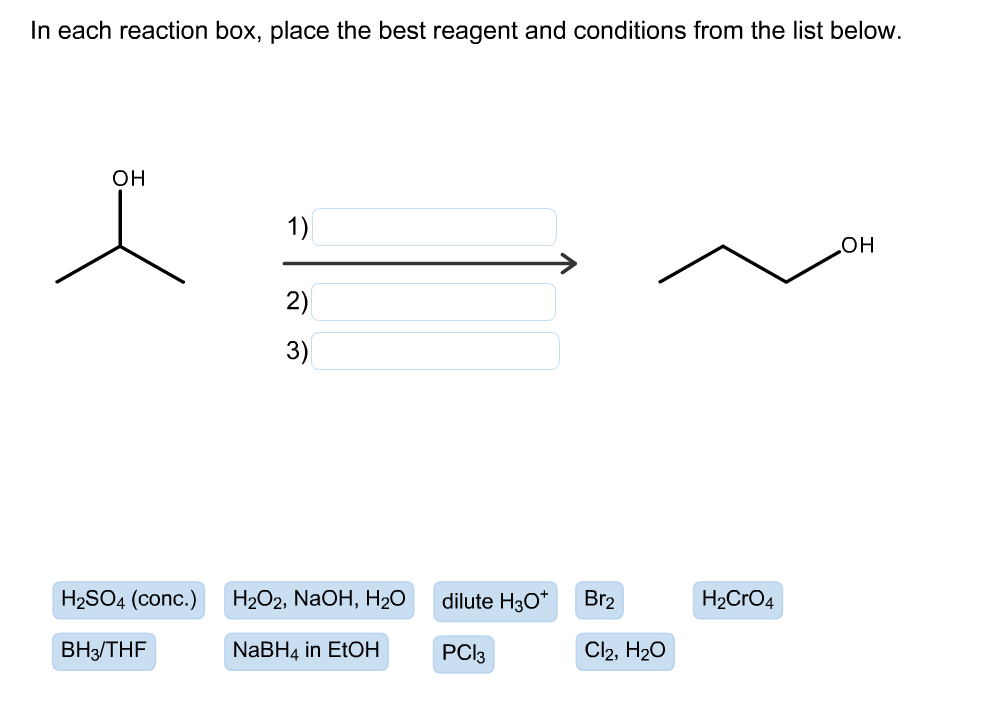Image resolution: width=1006 pixels, height=728 pixels.
Task: Click the question instruction text
Action: [x=466, y=30]
